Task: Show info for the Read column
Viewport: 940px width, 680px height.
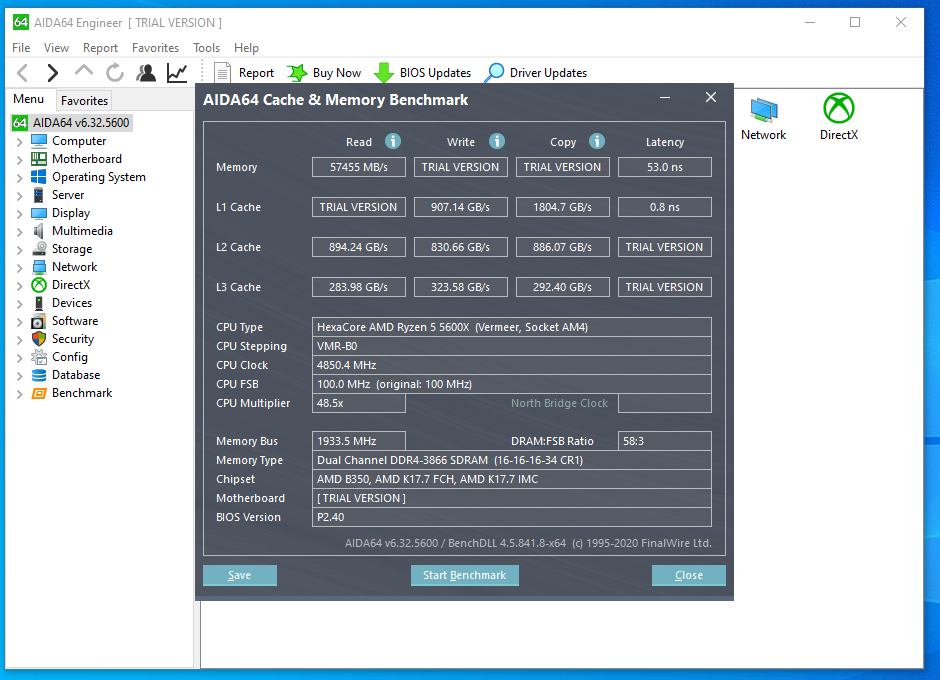Action: point(393,141)
